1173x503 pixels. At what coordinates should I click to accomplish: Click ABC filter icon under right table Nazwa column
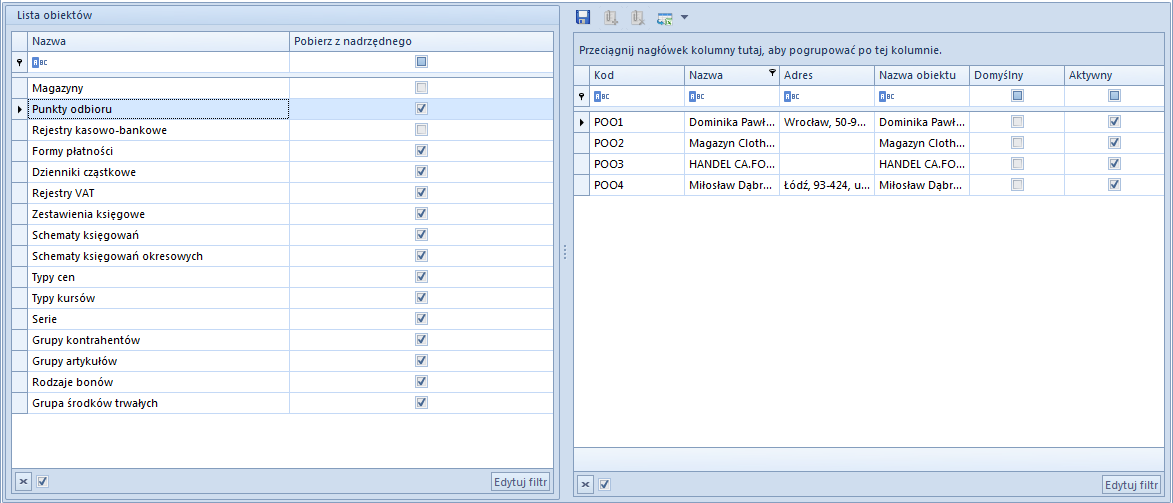pyautogui.click(x=696, y=97)
